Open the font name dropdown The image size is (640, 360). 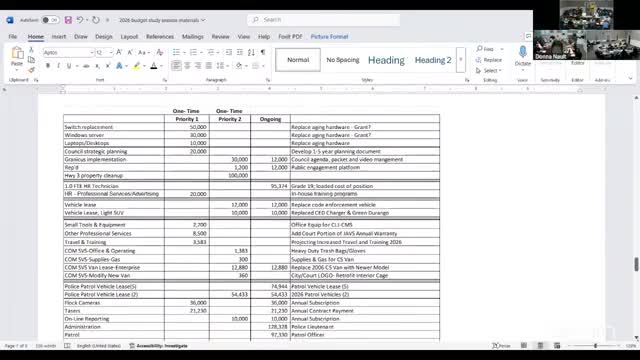click(91, 53)
